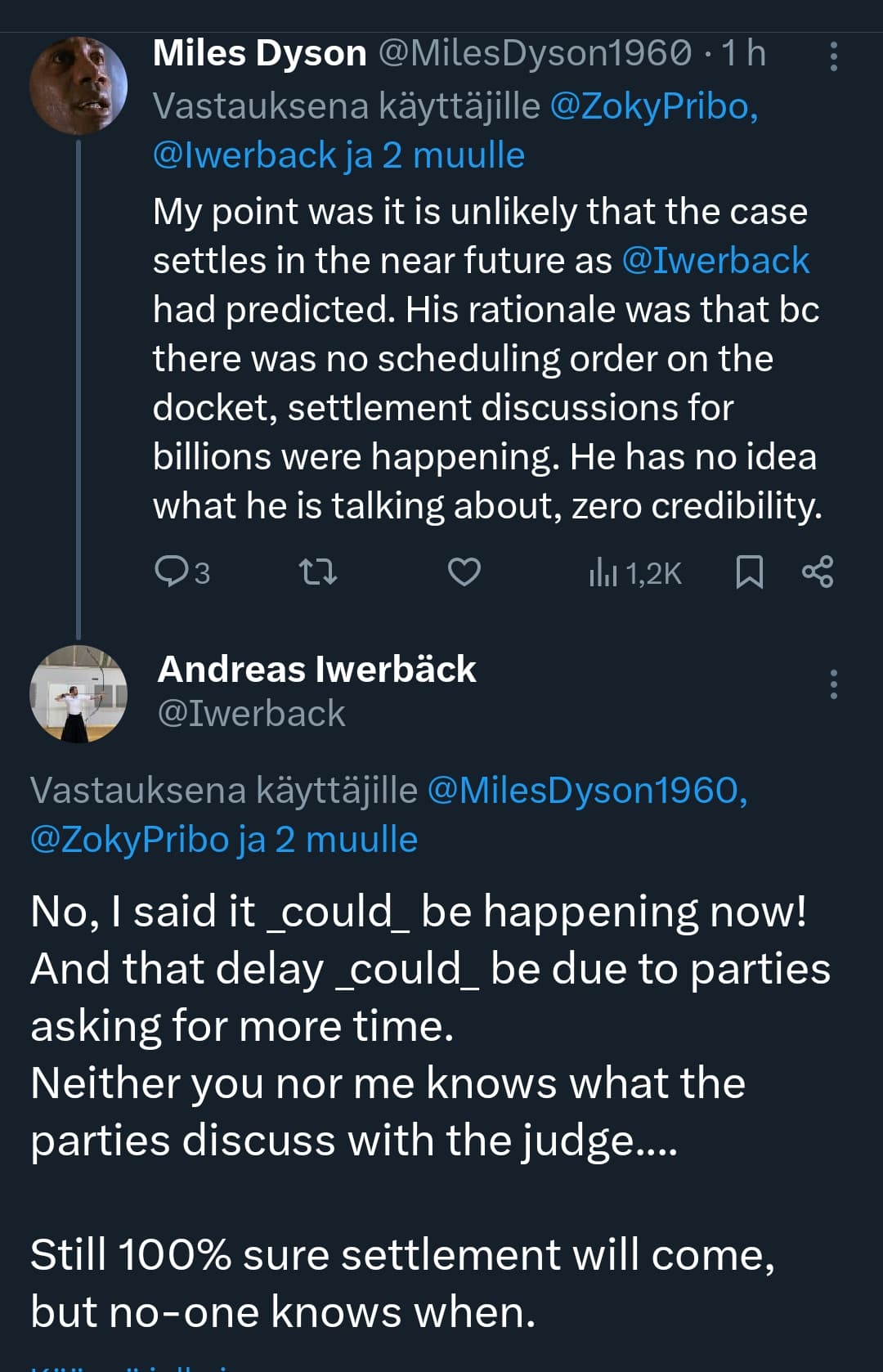Tap @Iwerback mention in tweet body text

715,261
